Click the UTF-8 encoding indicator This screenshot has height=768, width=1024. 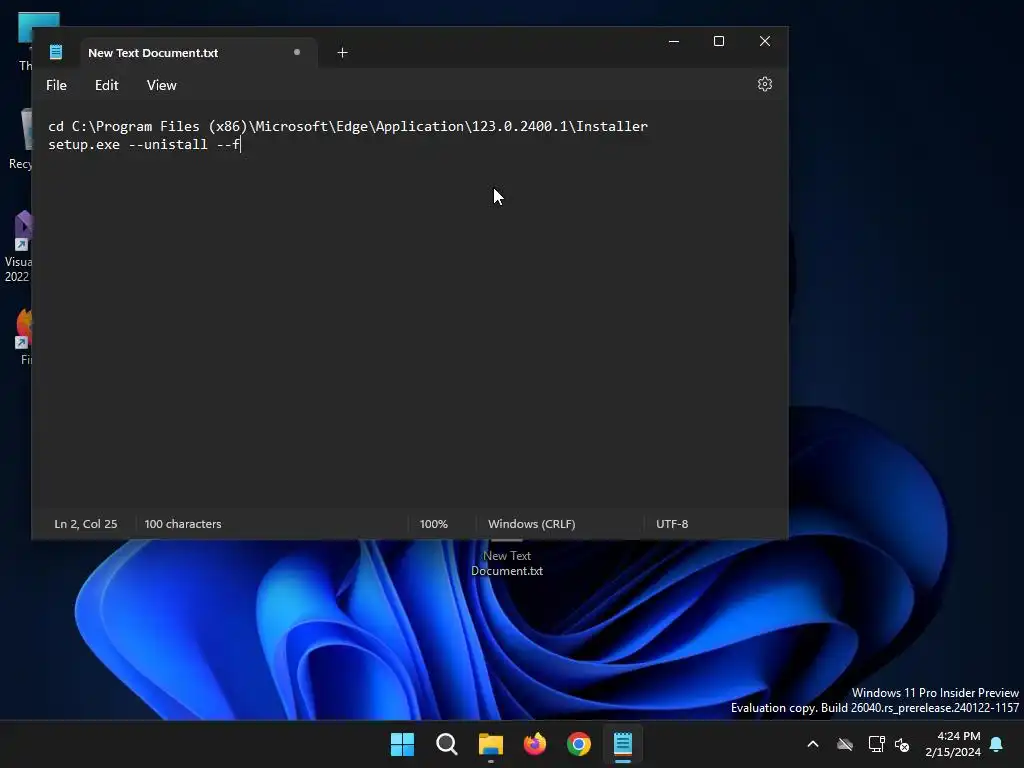pyautogui.click(x=672, y=524)
